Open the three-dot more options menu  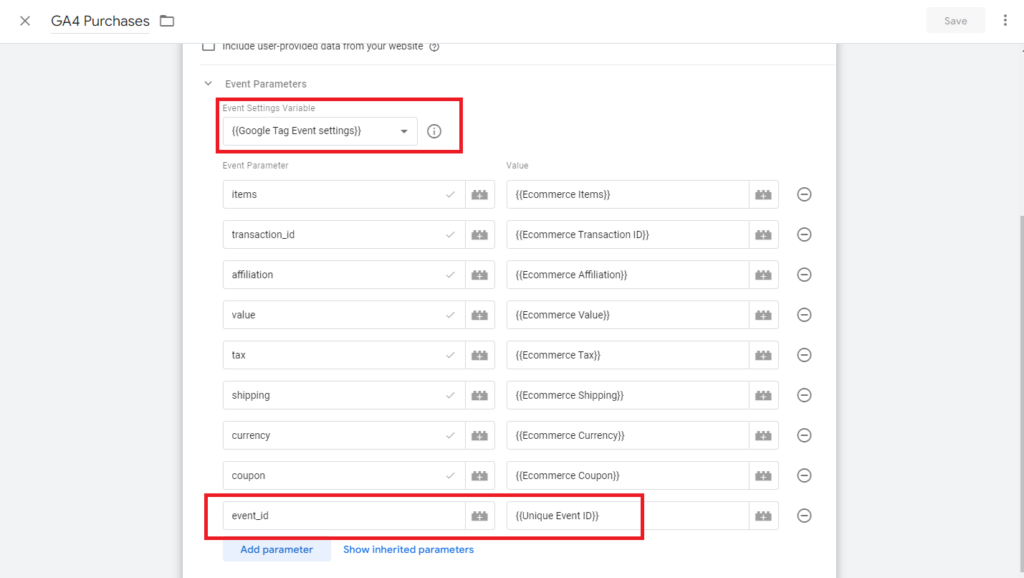[x=1005, y=21]
